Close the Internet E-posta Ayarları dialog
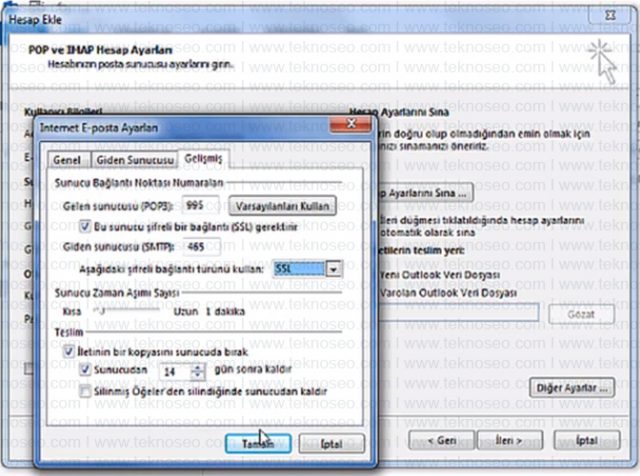640x476 pixels. [x=351, y=124]
